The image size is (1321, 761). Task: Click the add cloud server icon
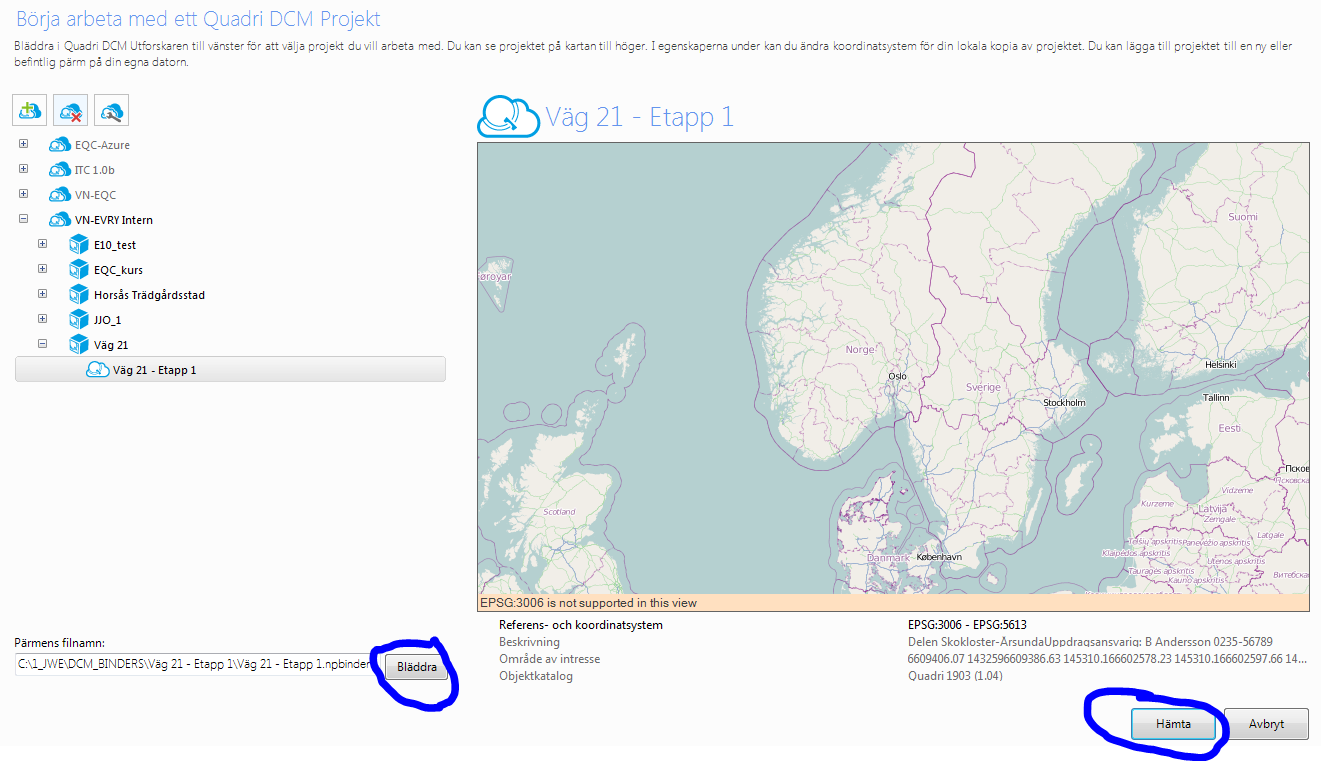click(x=30, y=110)
